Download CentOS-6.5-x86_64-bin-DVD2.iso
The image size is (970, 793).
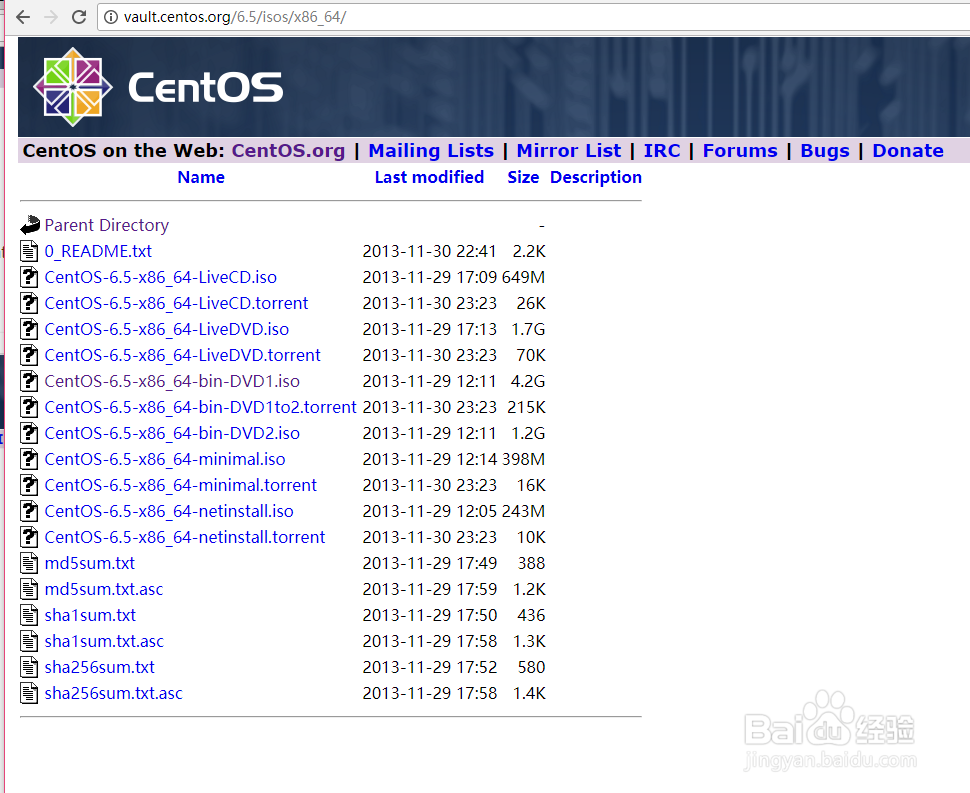[x=172, y=432]
